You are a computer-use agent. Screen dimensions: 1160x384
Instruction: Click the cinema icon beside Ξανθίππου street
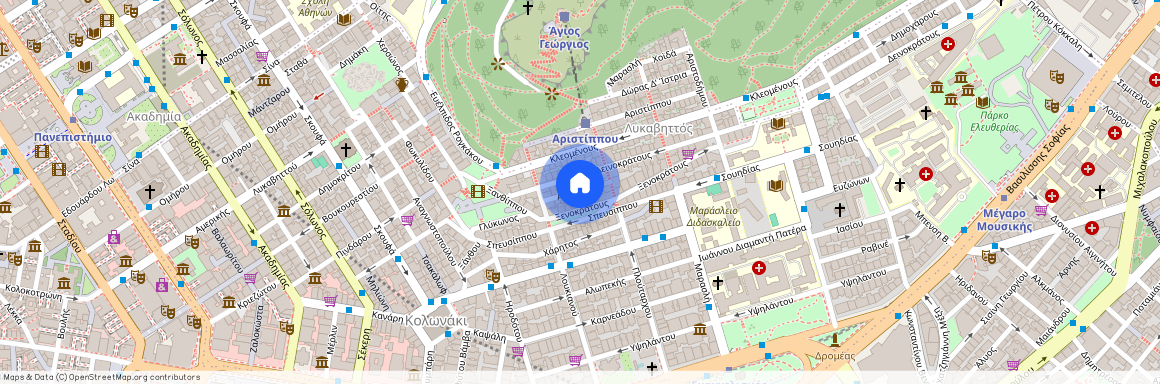pos(478,192)
